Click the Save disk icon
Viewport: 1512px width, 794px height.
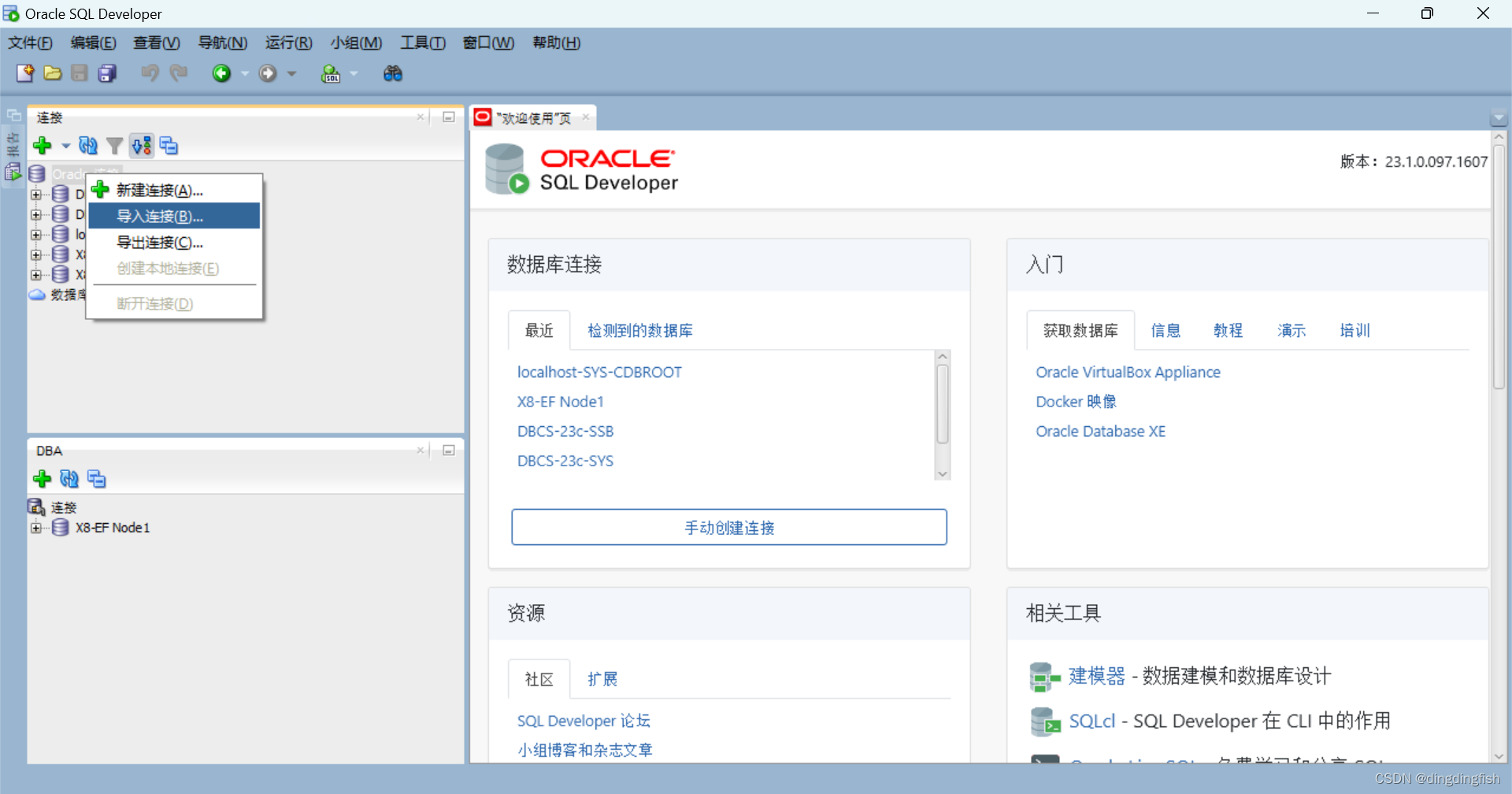pyautogui.click(x=80, y=73)
